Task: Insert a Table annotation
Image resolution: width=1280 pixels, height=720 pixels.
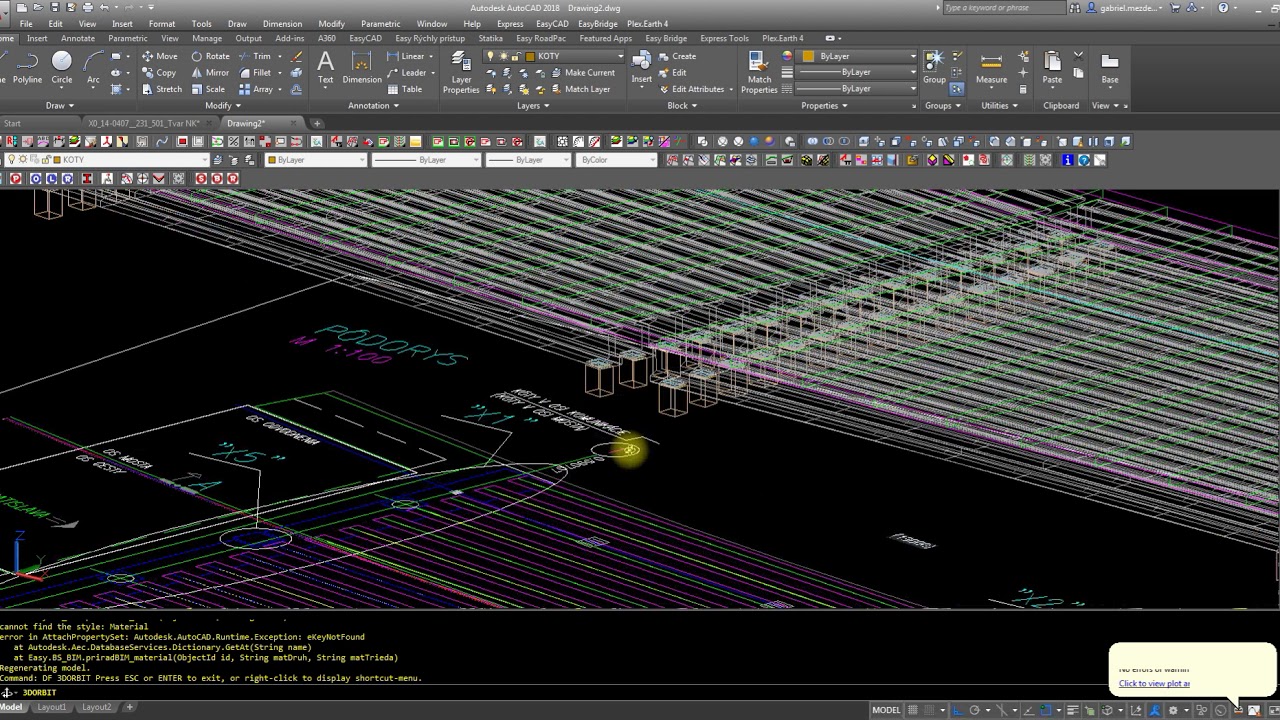Action: point(404,89)
